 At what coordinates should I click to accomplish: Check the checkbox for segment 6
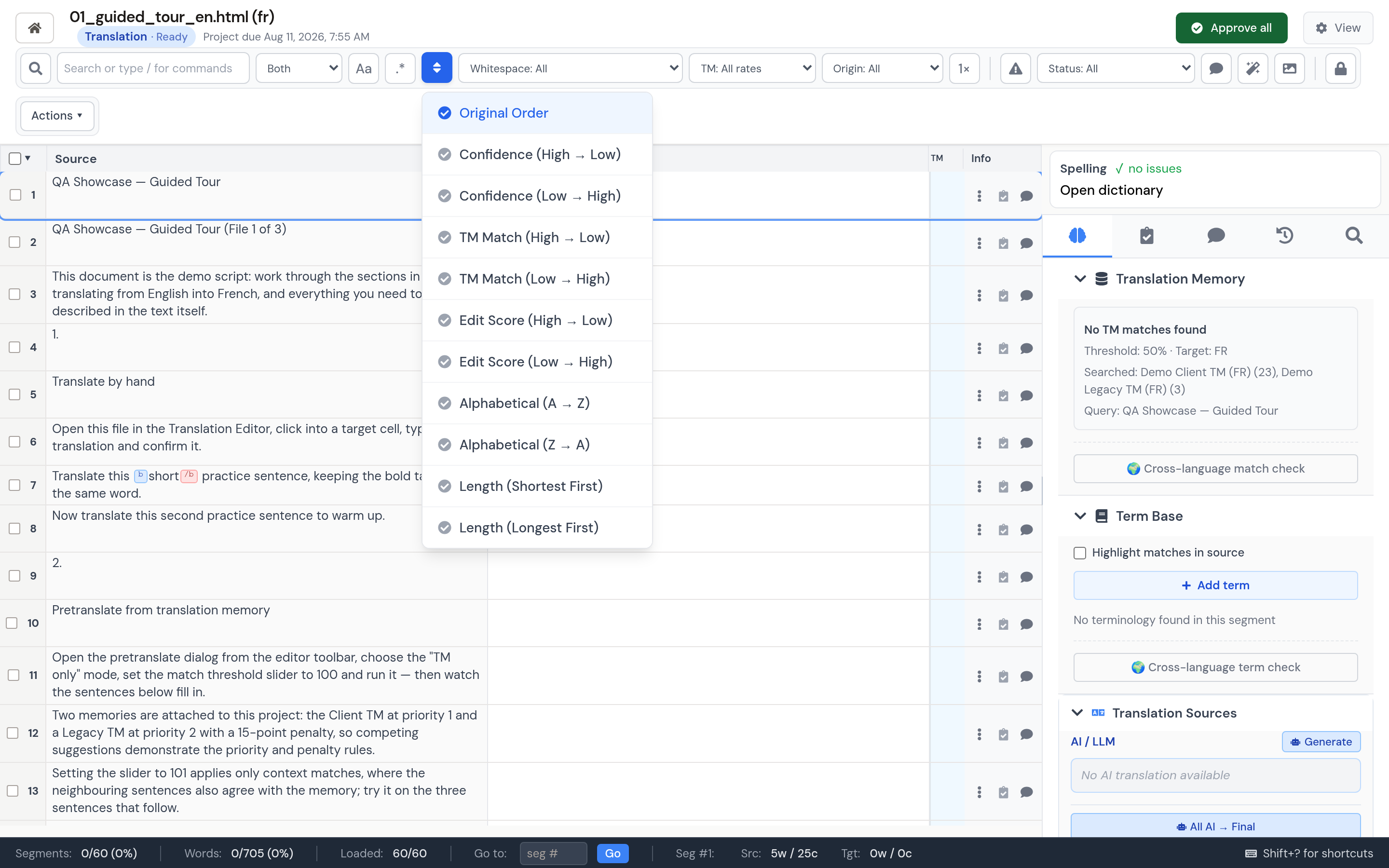click(x=14, y=441)
